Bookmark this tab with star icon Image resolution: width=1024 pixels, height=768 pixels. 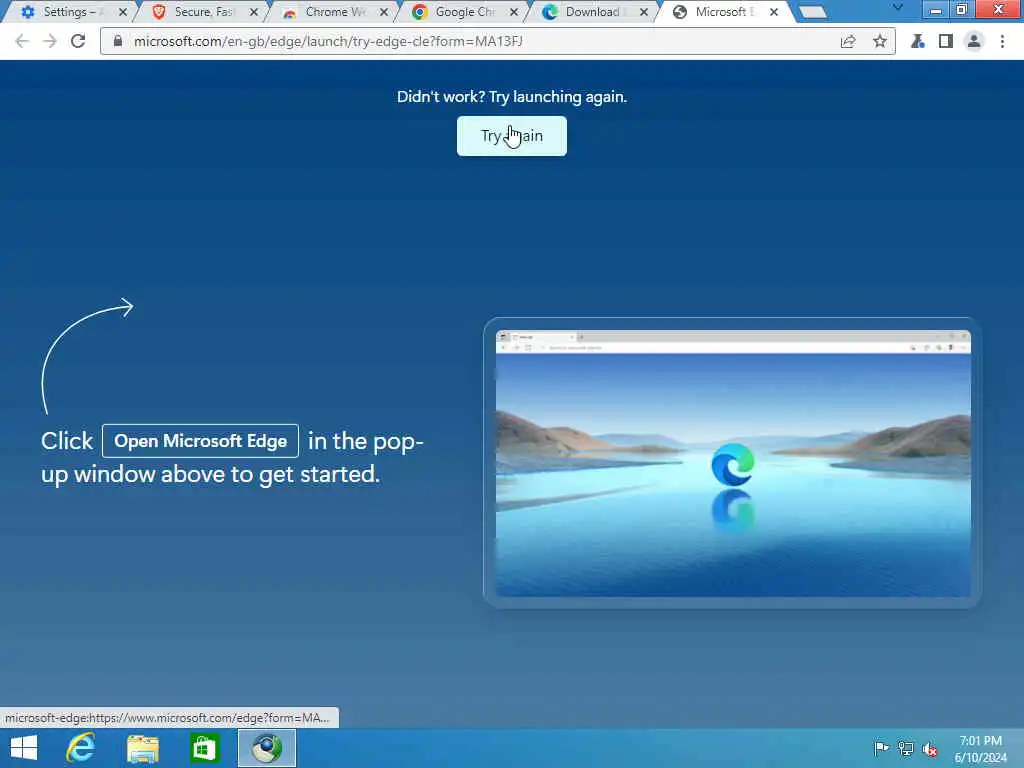point(880,41)
